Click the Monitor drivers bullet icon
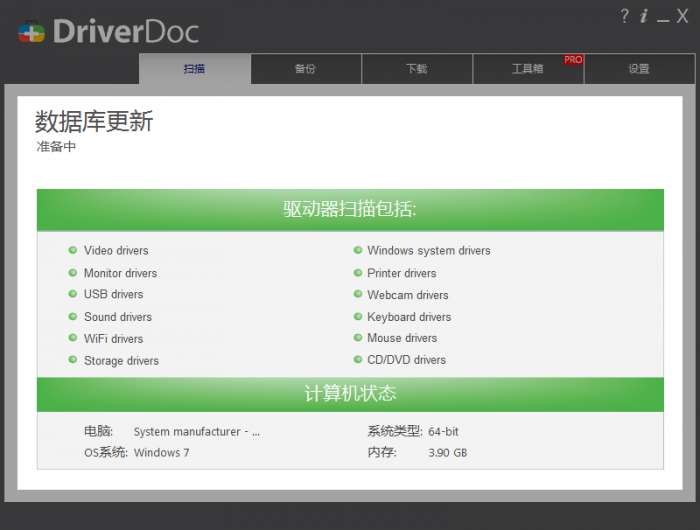Viewport: 700px width, 530px height. (72, 272)
